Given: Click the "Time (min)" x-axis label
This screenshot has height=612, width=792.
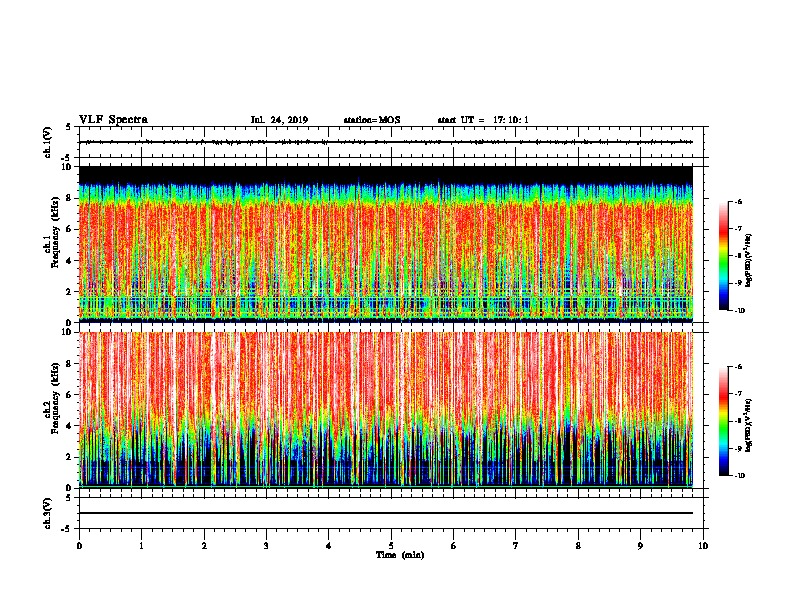Looking at the screenshot, I should point(400,555).
